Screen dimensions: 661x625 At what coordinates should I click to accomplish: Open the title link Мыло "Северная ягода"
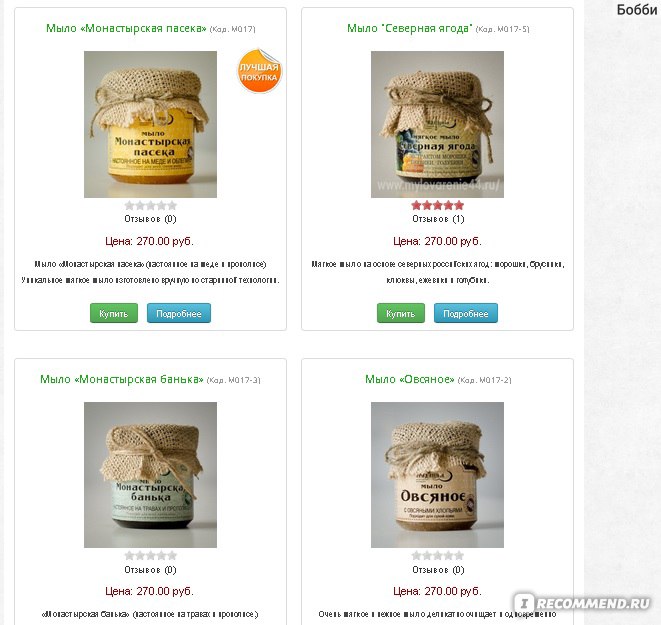[x=410, y=28]
